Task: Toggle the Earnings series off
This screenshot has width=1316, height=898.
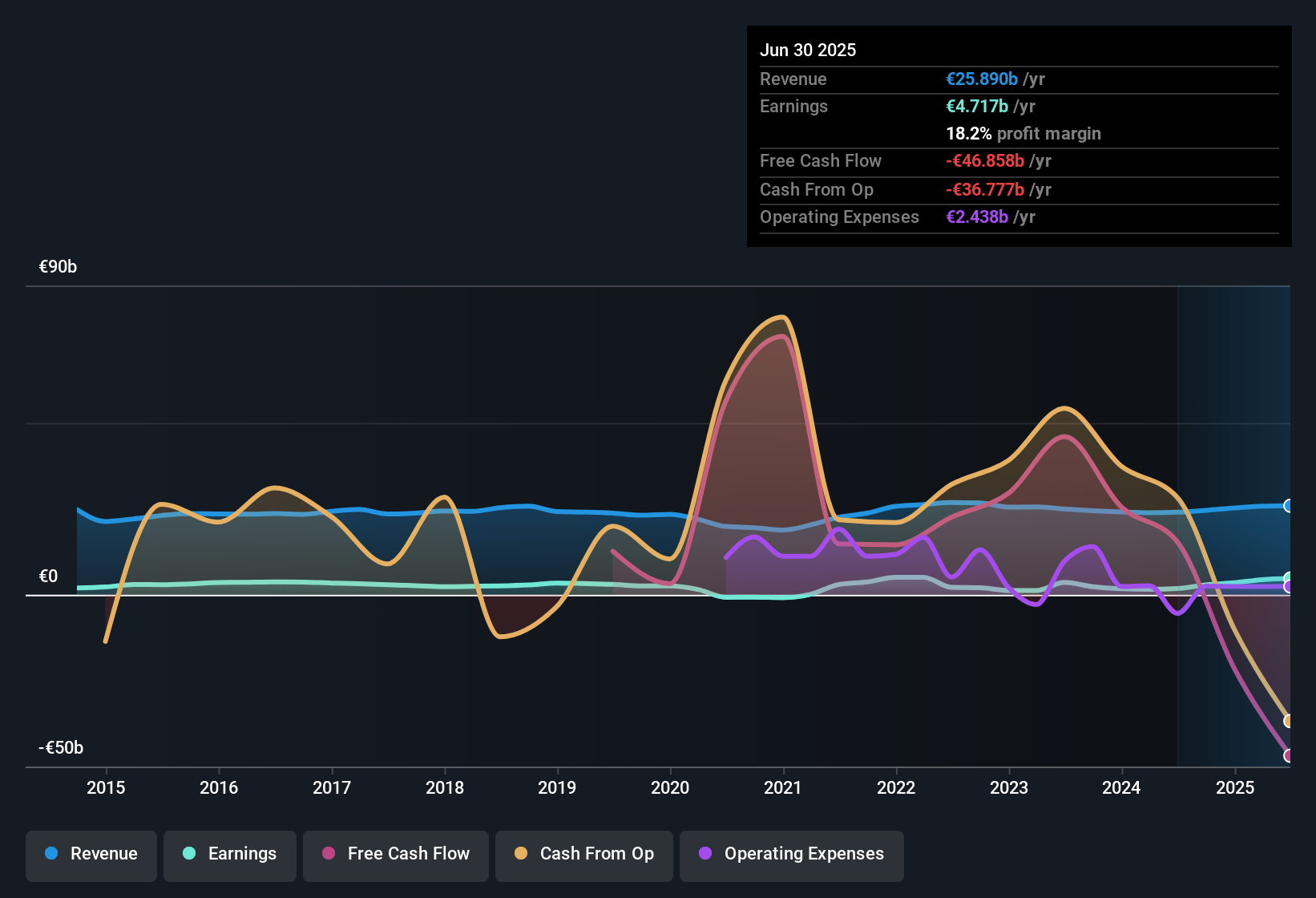Action: click(230, 854)
